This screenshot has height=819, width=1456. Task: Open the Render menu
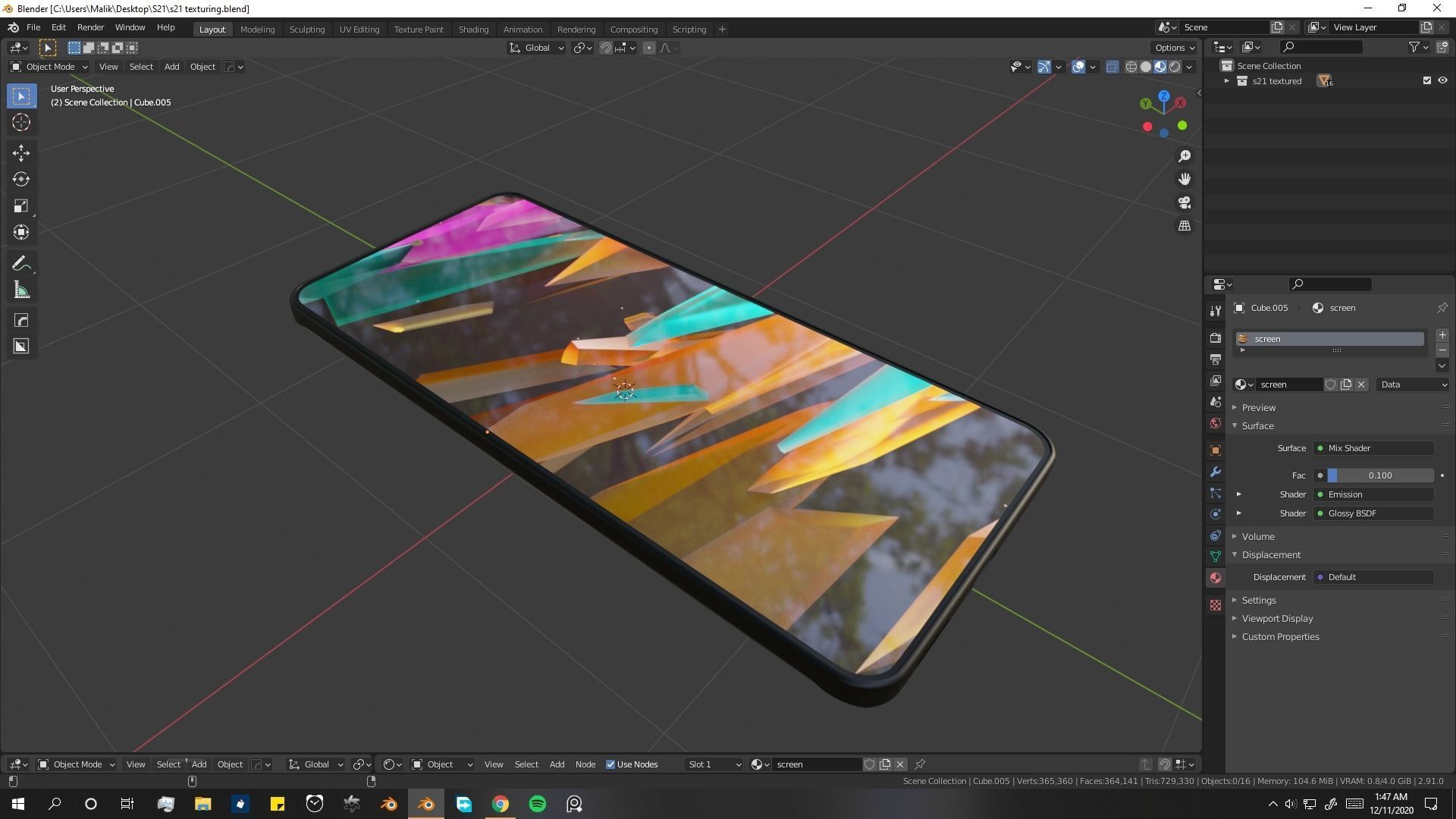point(90,27)
